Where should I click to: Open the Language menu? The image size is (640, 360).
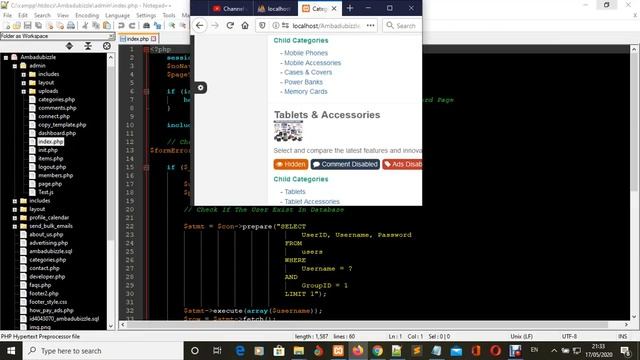tap(117, 15)
